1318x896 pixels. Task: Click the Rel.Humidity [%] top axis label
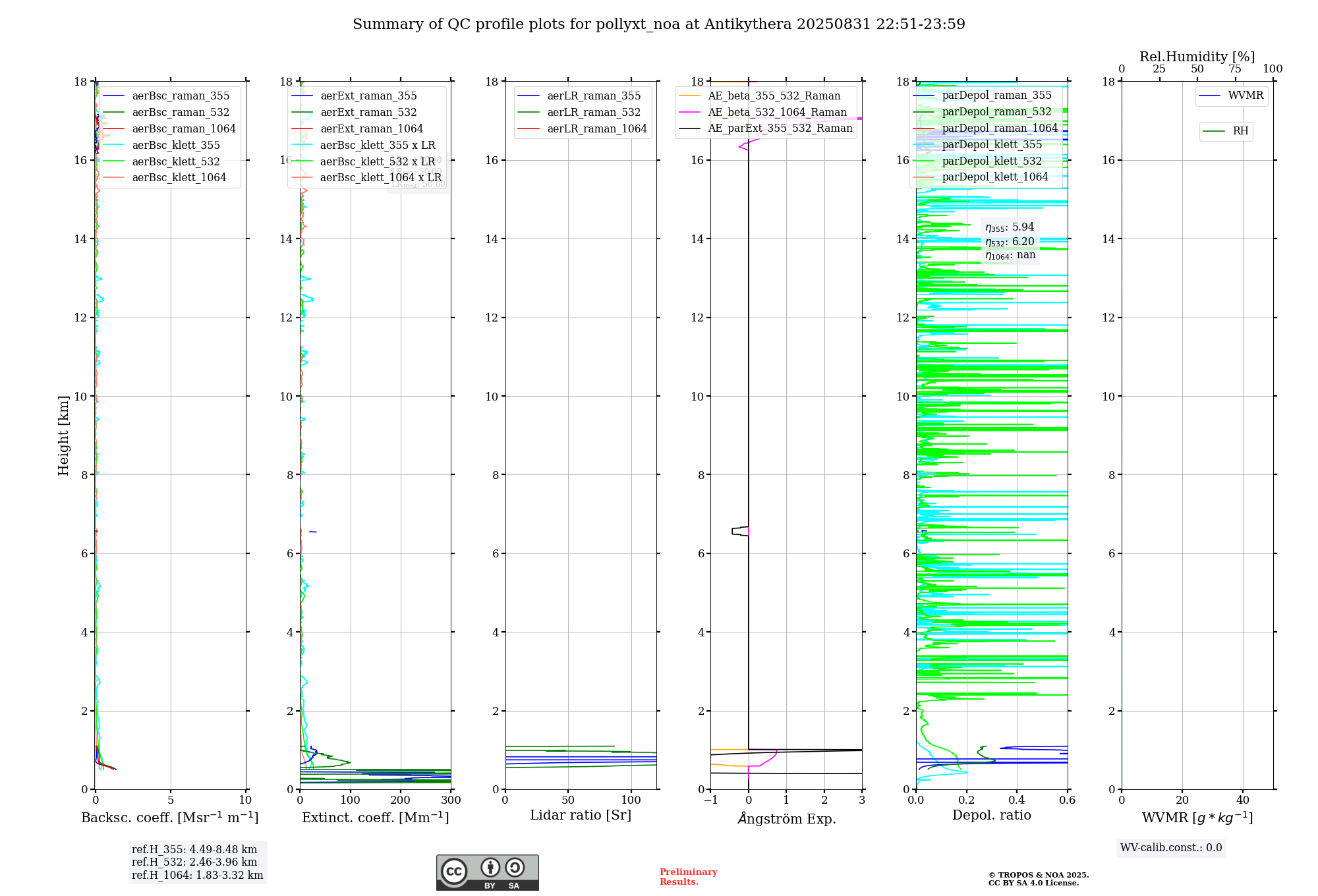coord(1197,57)
